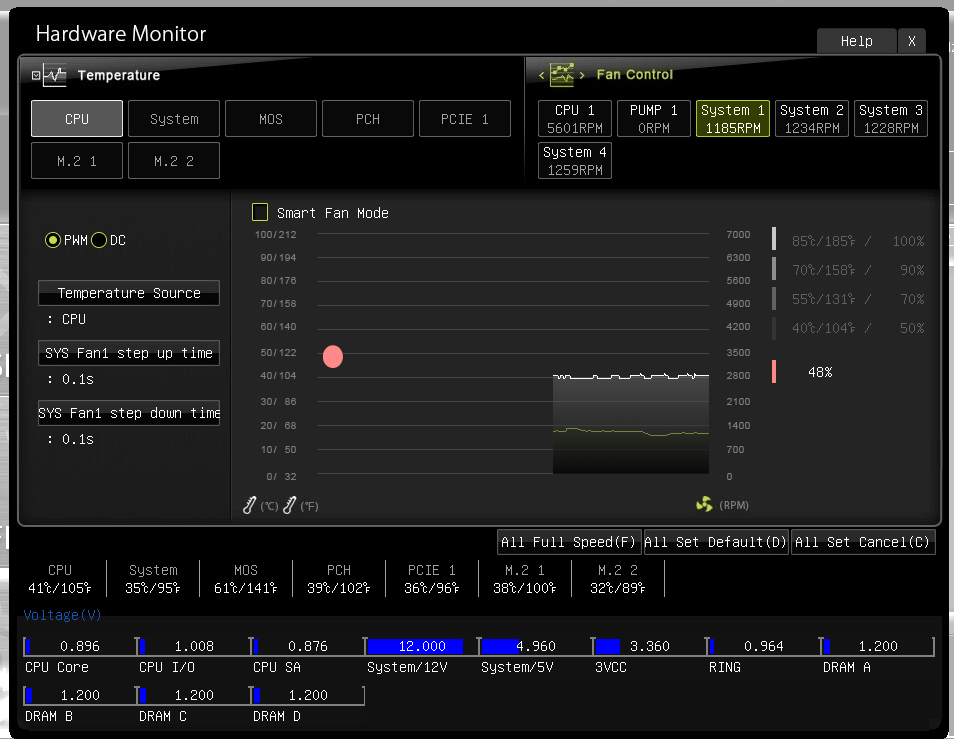Choose the System 4 fan

pos(575,161)
